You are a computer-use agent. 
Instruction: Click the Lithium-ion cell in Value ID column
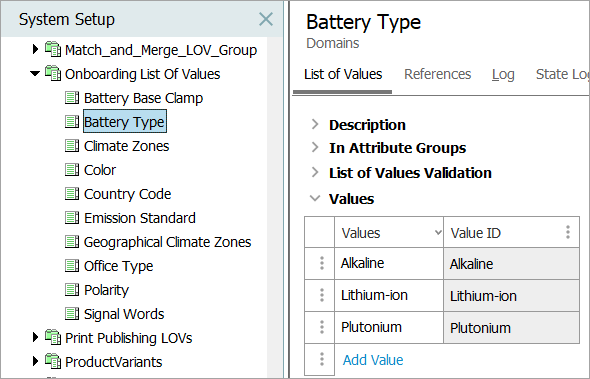[511, 295]
